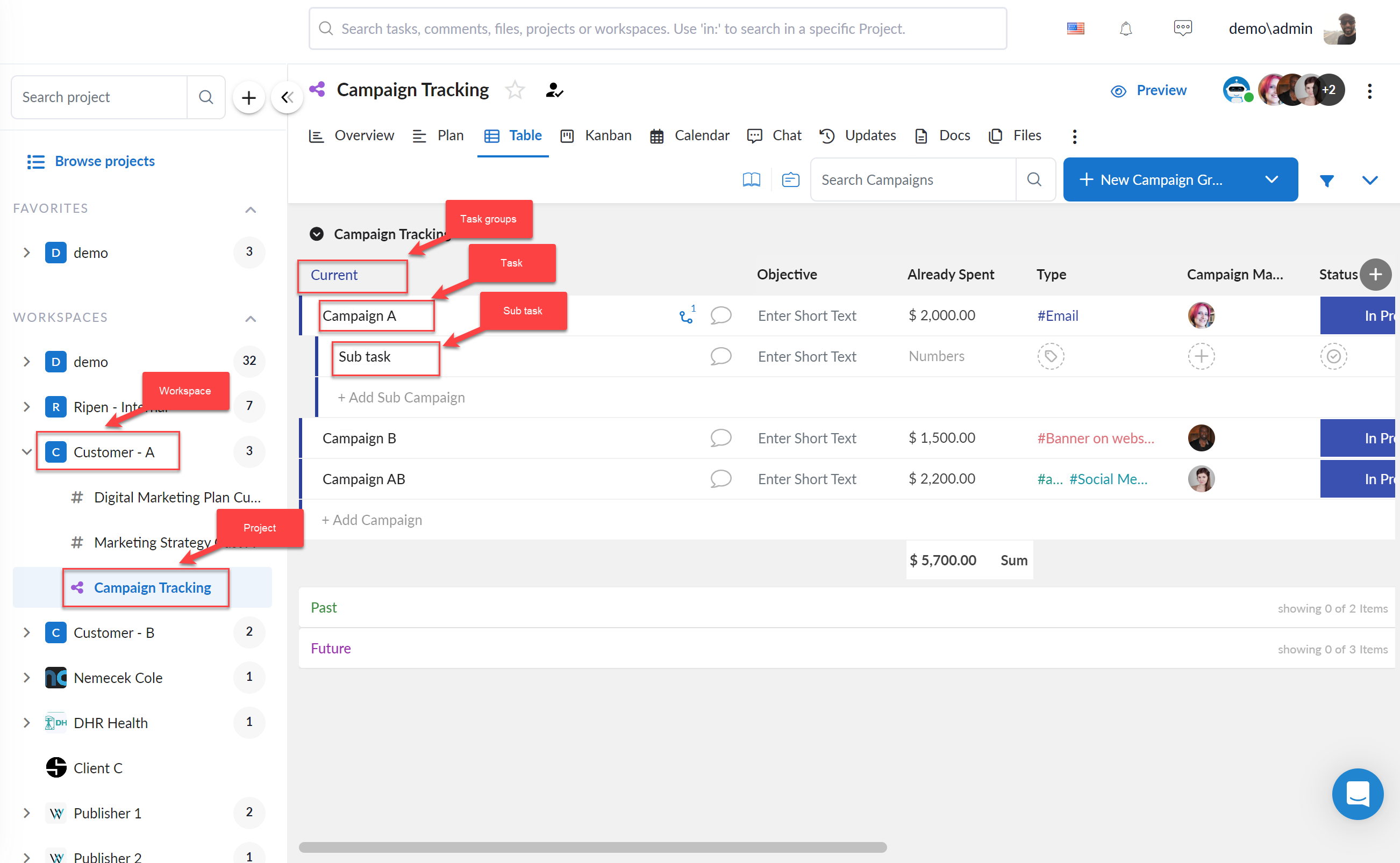Add a new column with plus button

tap(1375, 275)
